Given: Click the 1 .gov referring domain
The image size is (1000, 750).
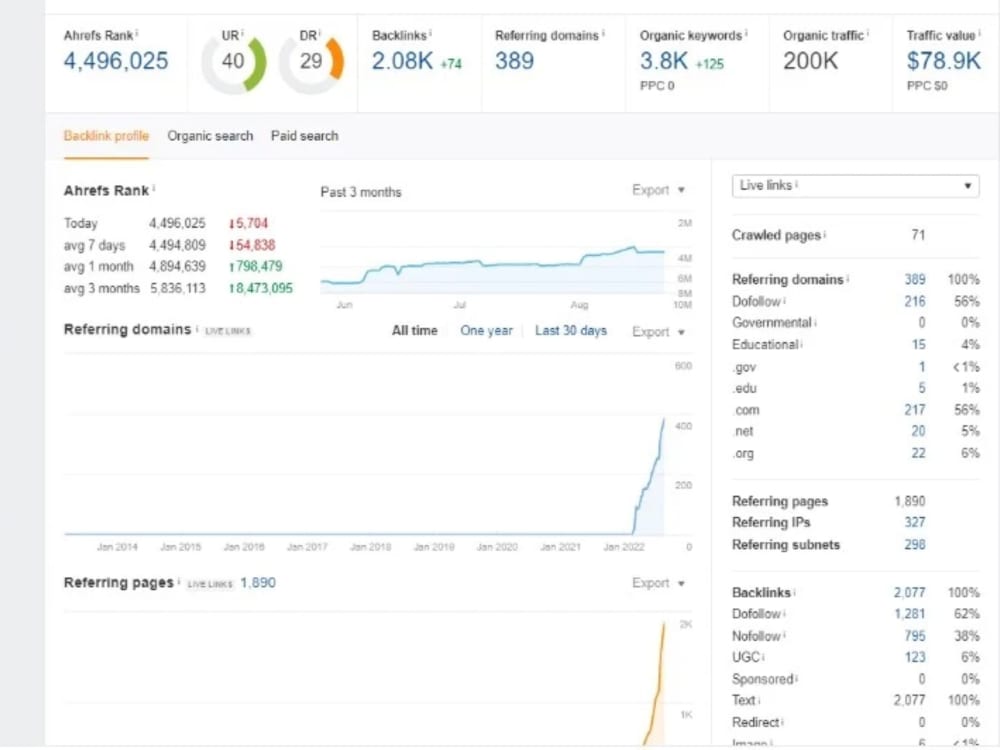Looking at the screenshot, I should tap(922, 367).
